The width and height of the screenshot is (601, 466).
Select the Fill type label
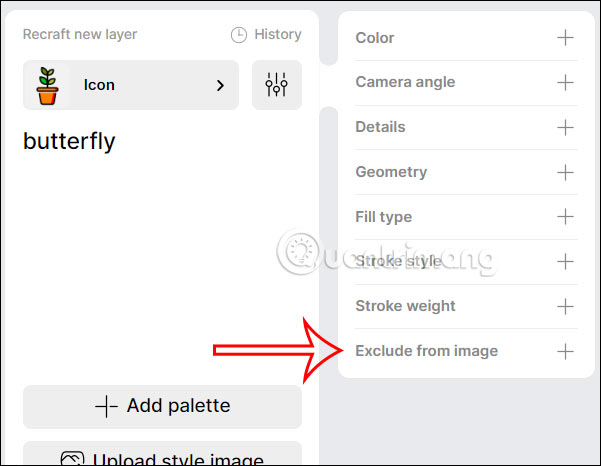tap(383, 217)
